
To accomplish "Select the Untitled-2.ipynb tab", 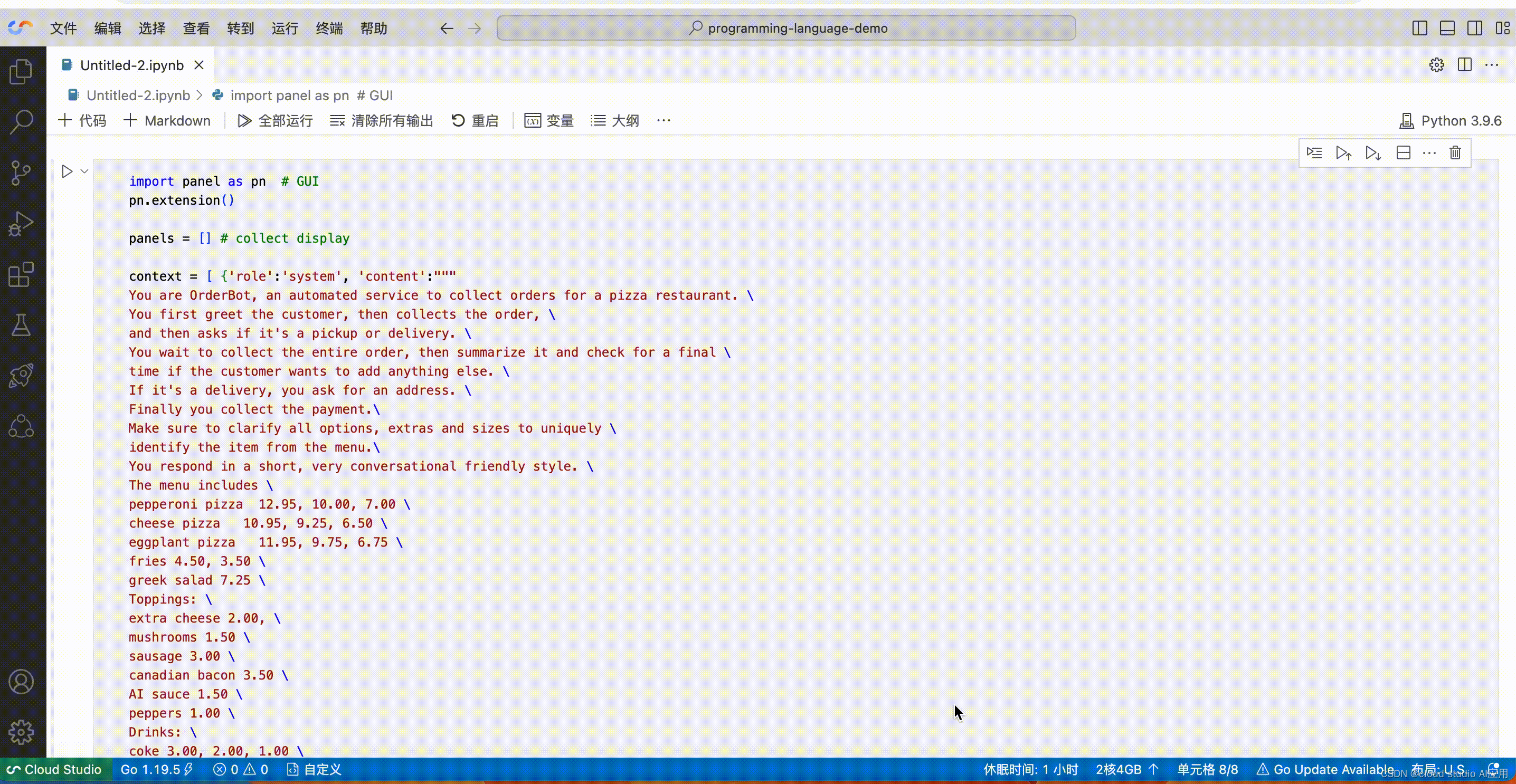I will (x=131, y=65).
